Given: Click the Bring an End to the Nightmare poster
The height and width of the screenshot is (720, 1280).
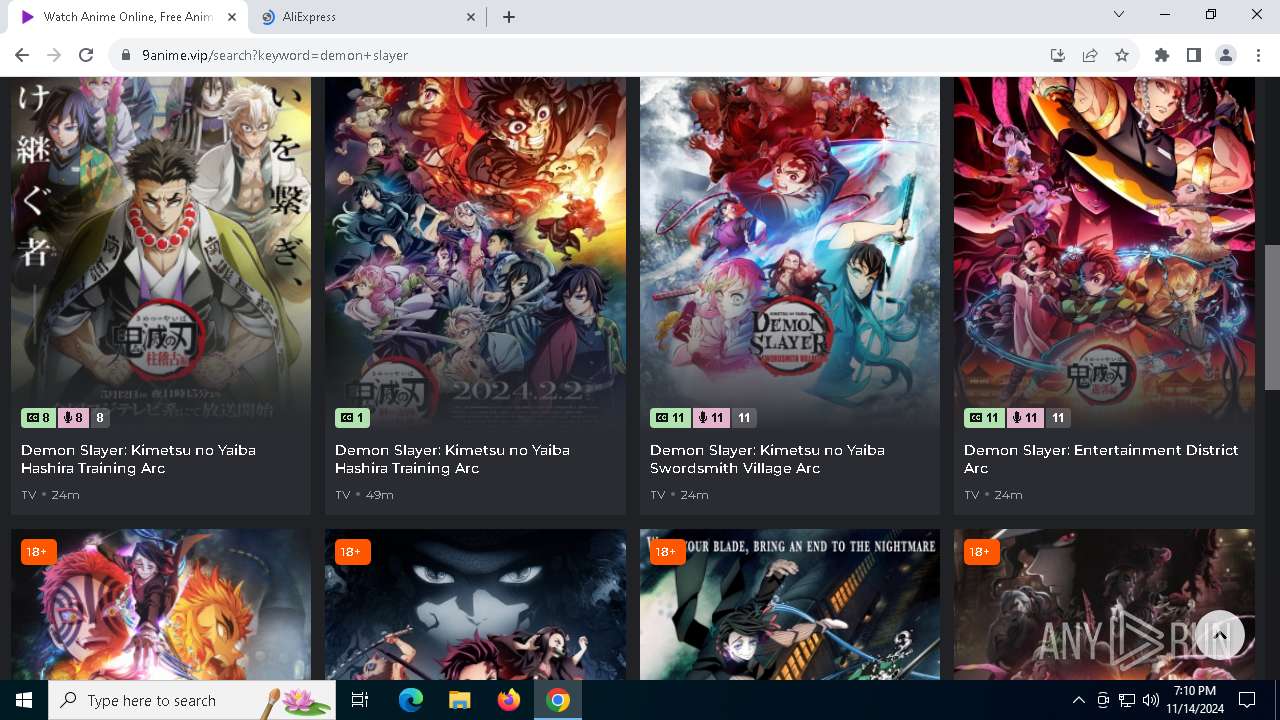Looking at the screenshot, I should (x=790, y=605).
